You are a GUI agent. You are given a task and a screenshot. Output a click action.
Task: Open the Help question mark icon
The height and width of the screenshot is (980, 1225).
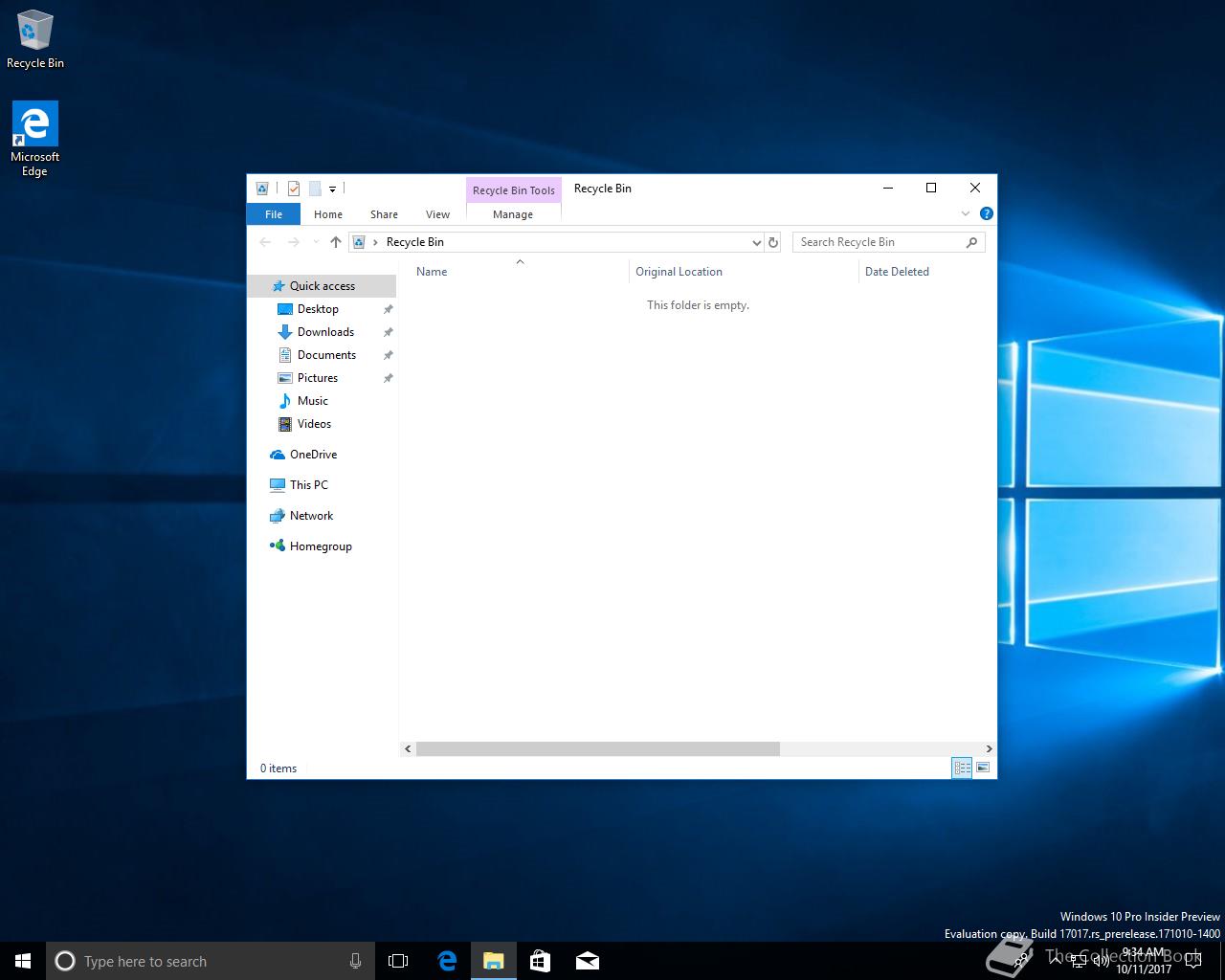pos(986,213)
